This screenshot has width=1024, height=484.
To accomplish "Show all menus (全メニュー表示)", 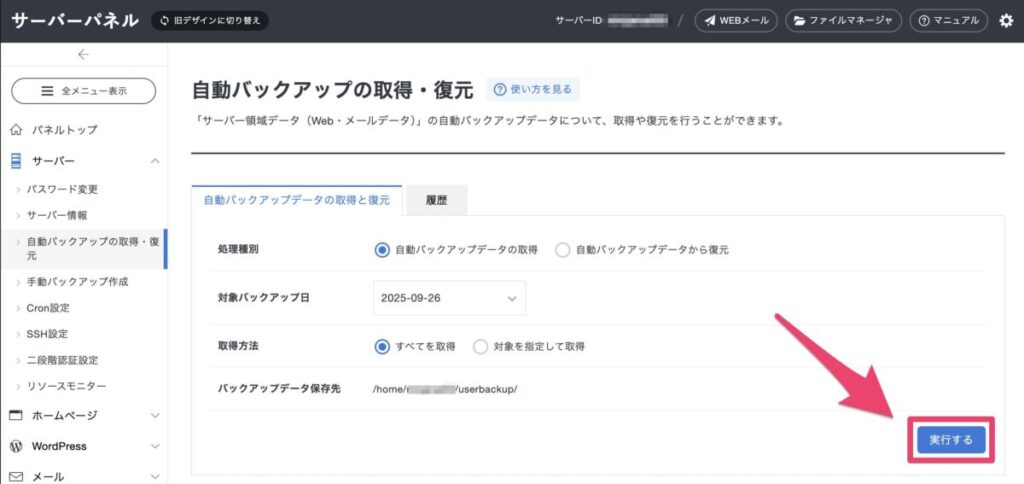I will [x=84, y=91].
